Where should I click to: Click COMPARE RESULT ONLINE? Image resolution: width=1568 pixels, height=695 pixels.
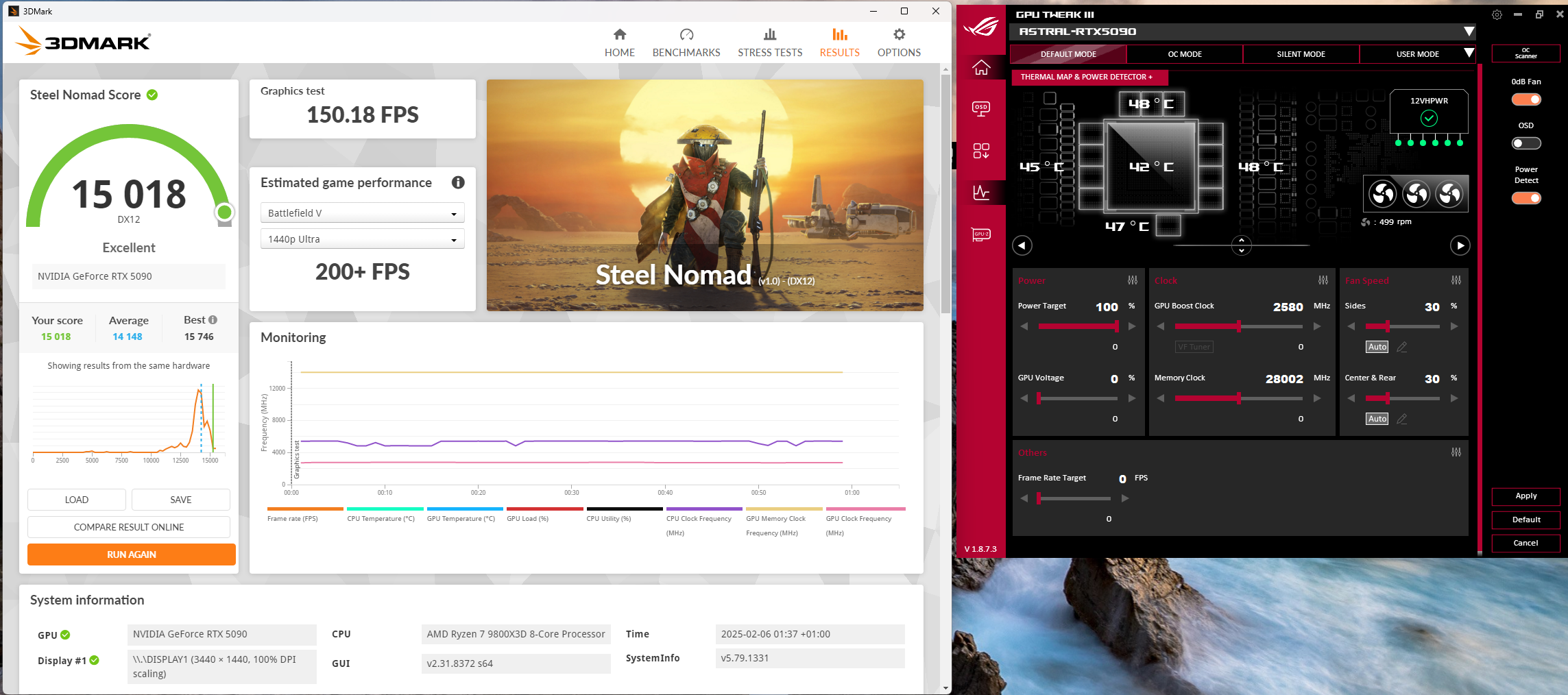[129, 527]
